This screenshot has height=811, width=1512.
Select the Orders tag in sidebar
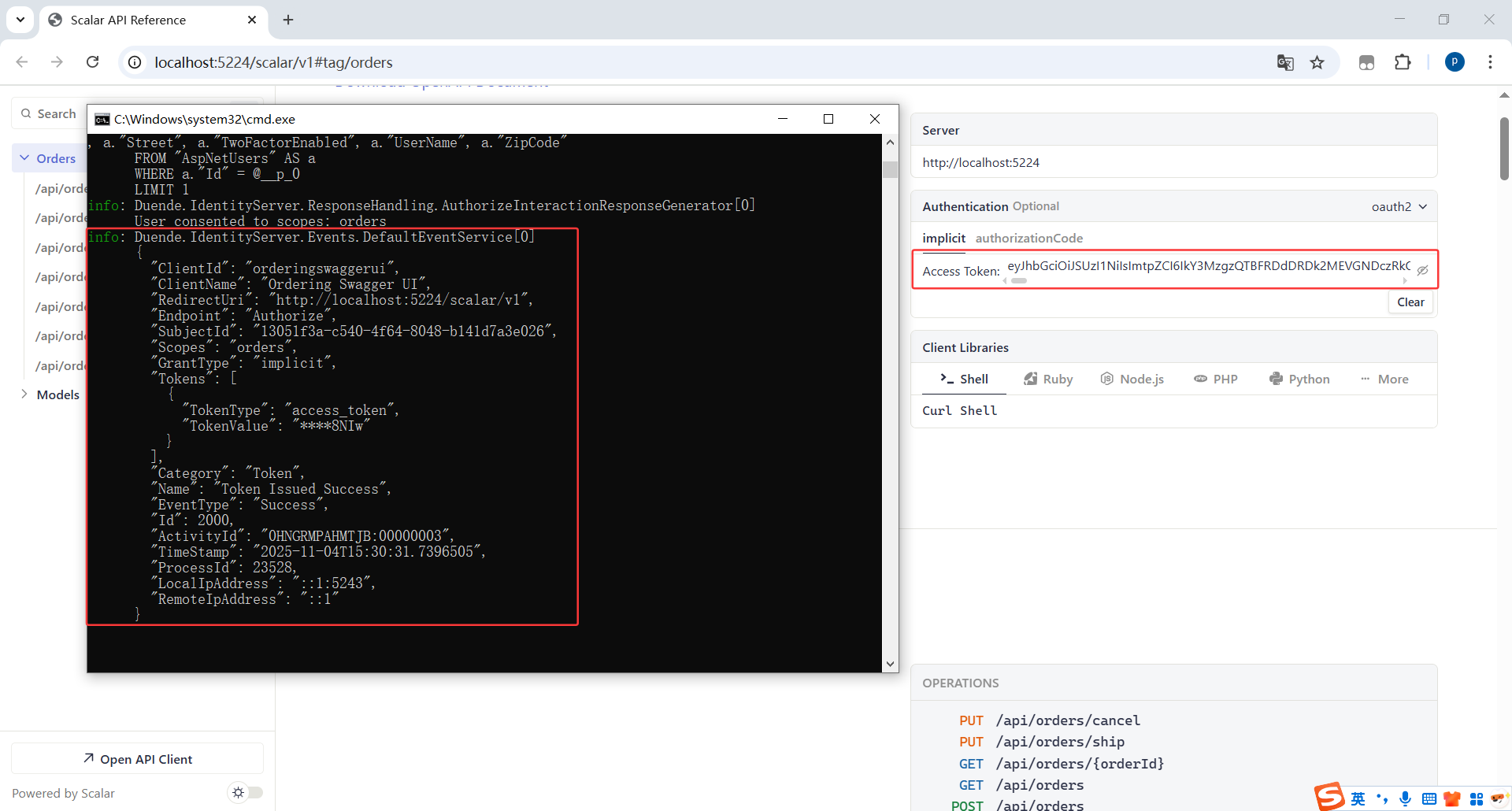(x=56, y=158)
